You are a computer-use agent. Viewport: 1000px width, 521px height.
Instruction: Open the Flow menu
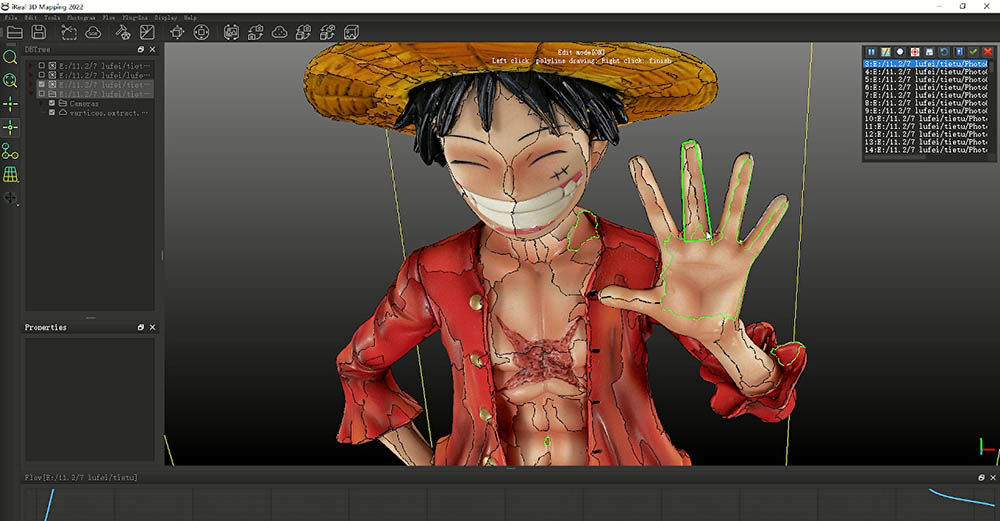coord(109,18)
